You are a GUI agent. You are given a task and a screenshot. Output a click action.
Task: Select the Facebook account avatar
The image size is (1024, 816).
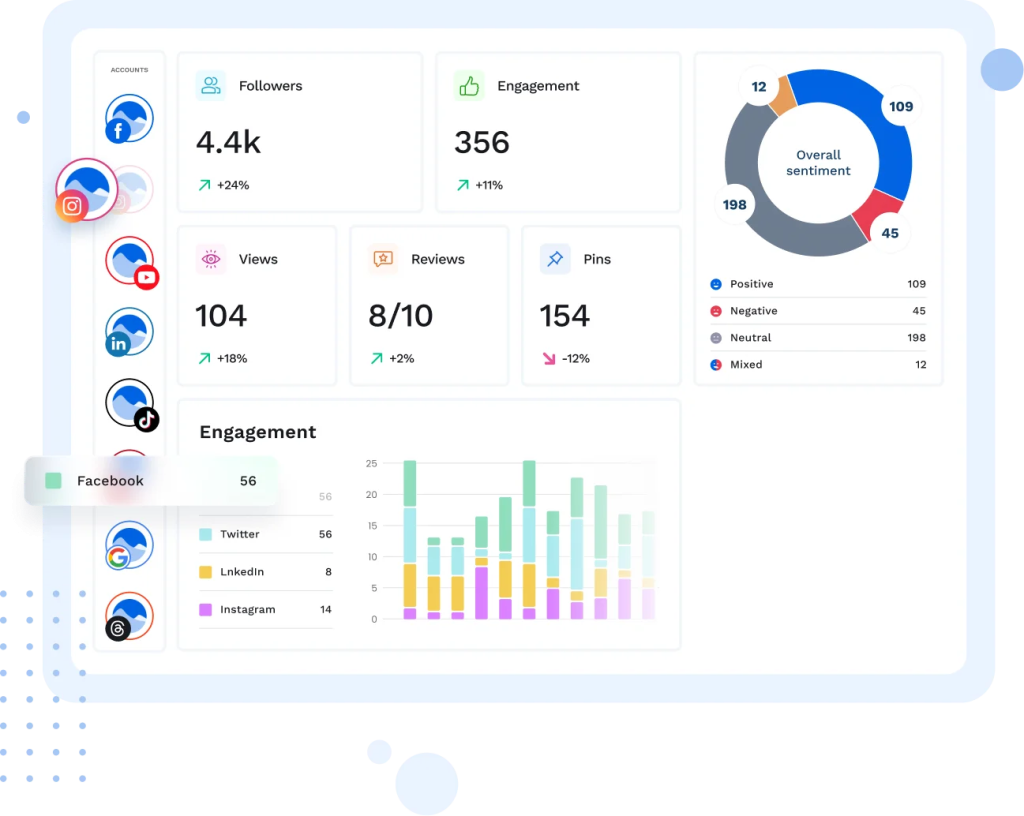click(129, 119)
